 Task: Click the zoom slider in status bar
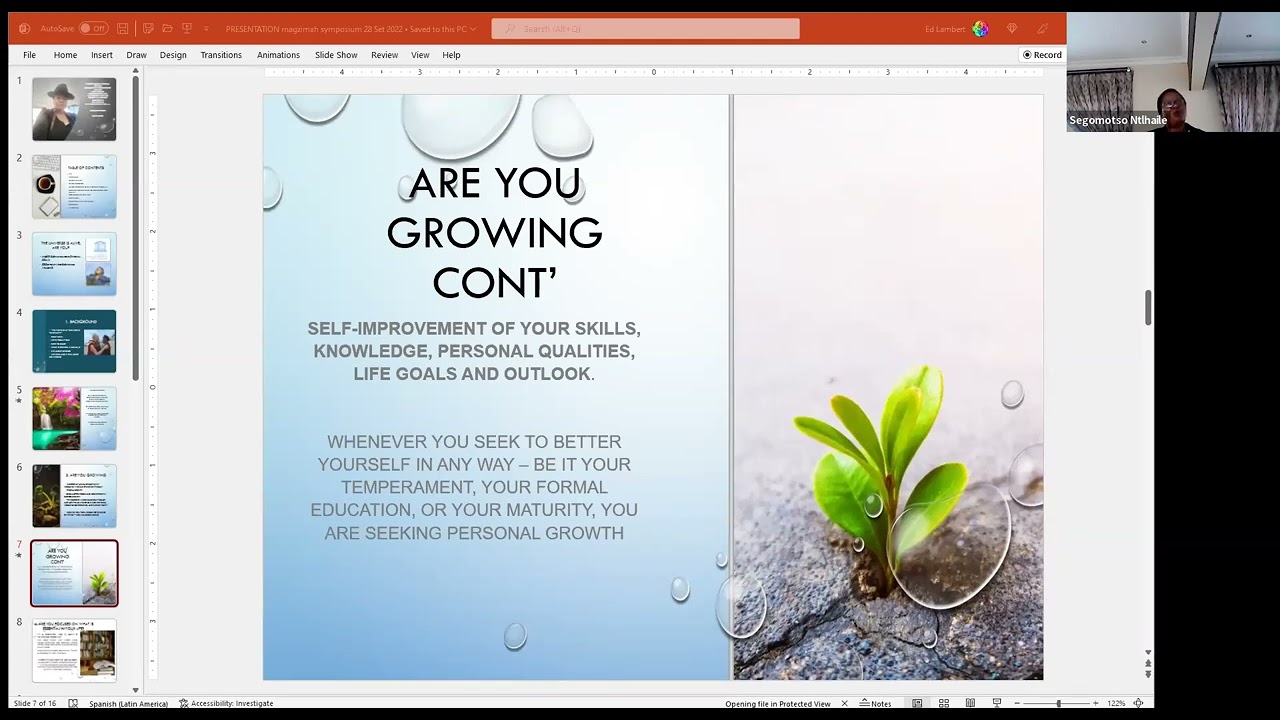pos(1058,704)
